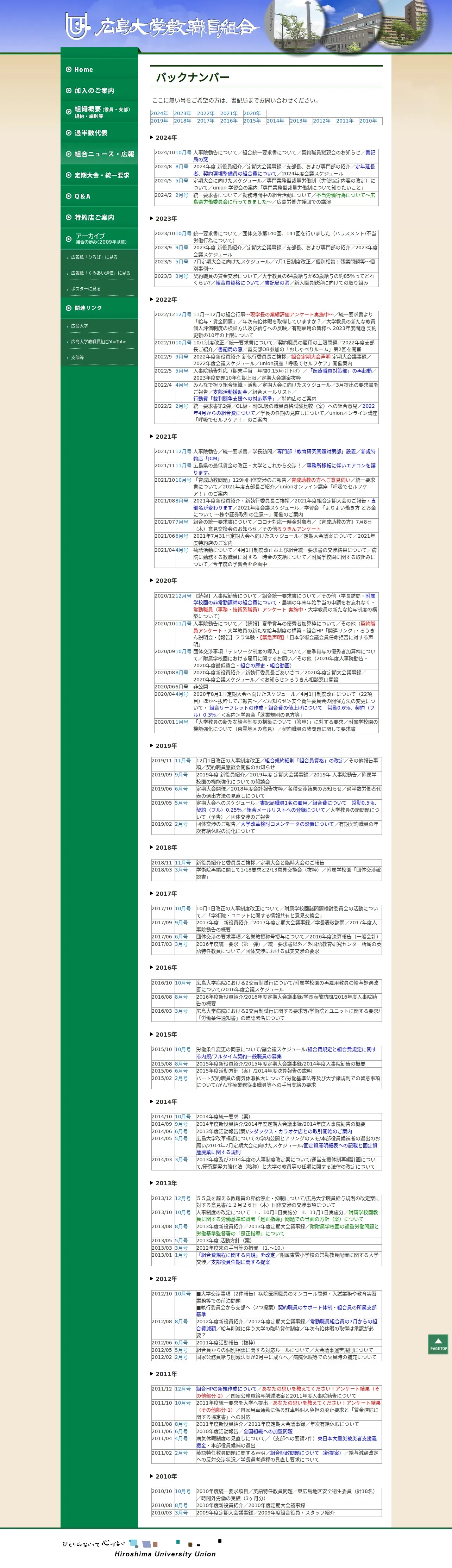Open the 8月号 issue in the 2012/08 row
Image resolution: width=452 pixels, height=1568 pixels.
(181, 1322)
